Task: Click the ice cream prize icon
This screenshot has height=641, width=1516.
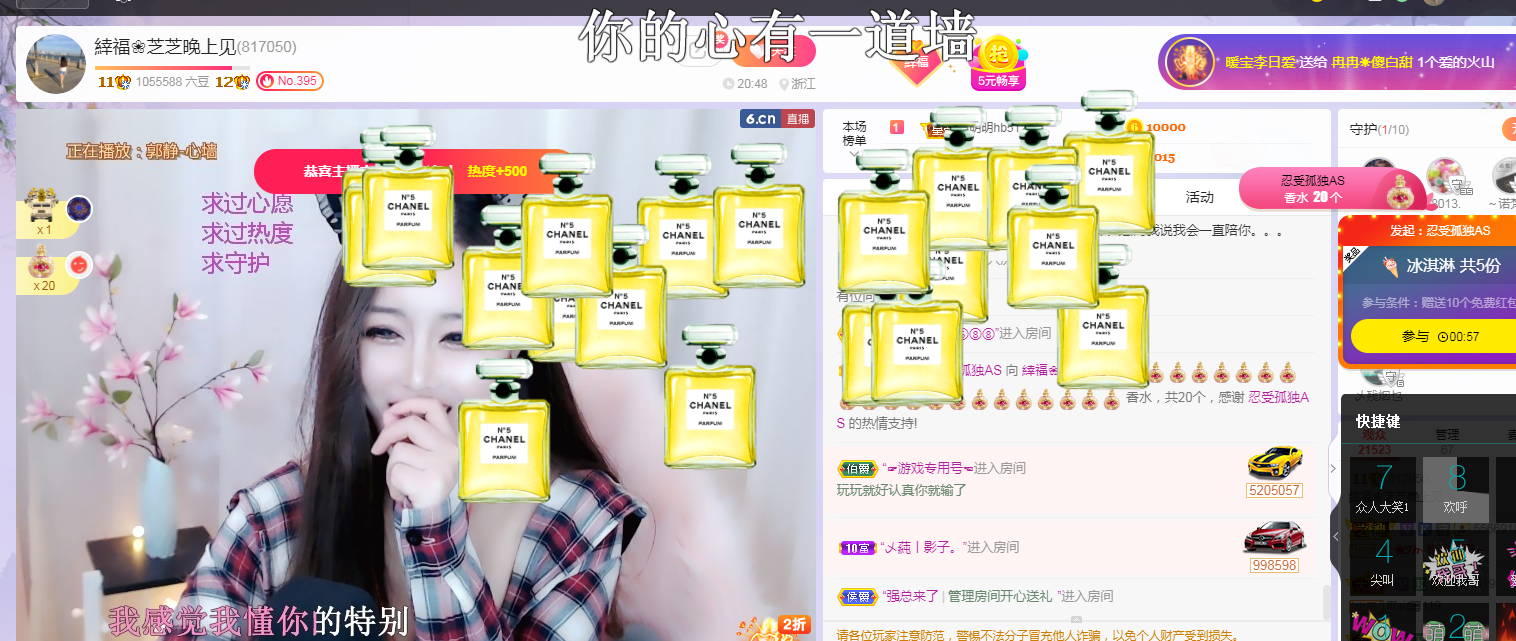Action: [1390, 266]
